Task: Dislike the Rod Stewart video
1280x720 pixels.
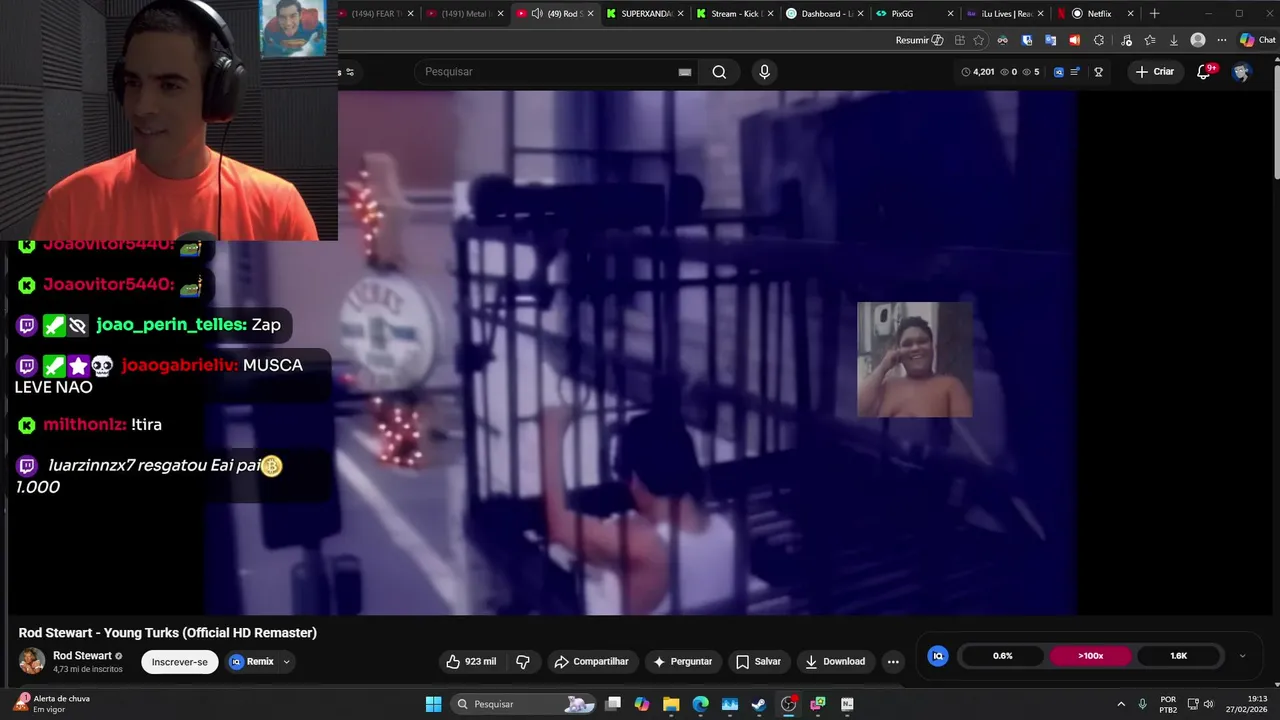Action: pos(523,661)
